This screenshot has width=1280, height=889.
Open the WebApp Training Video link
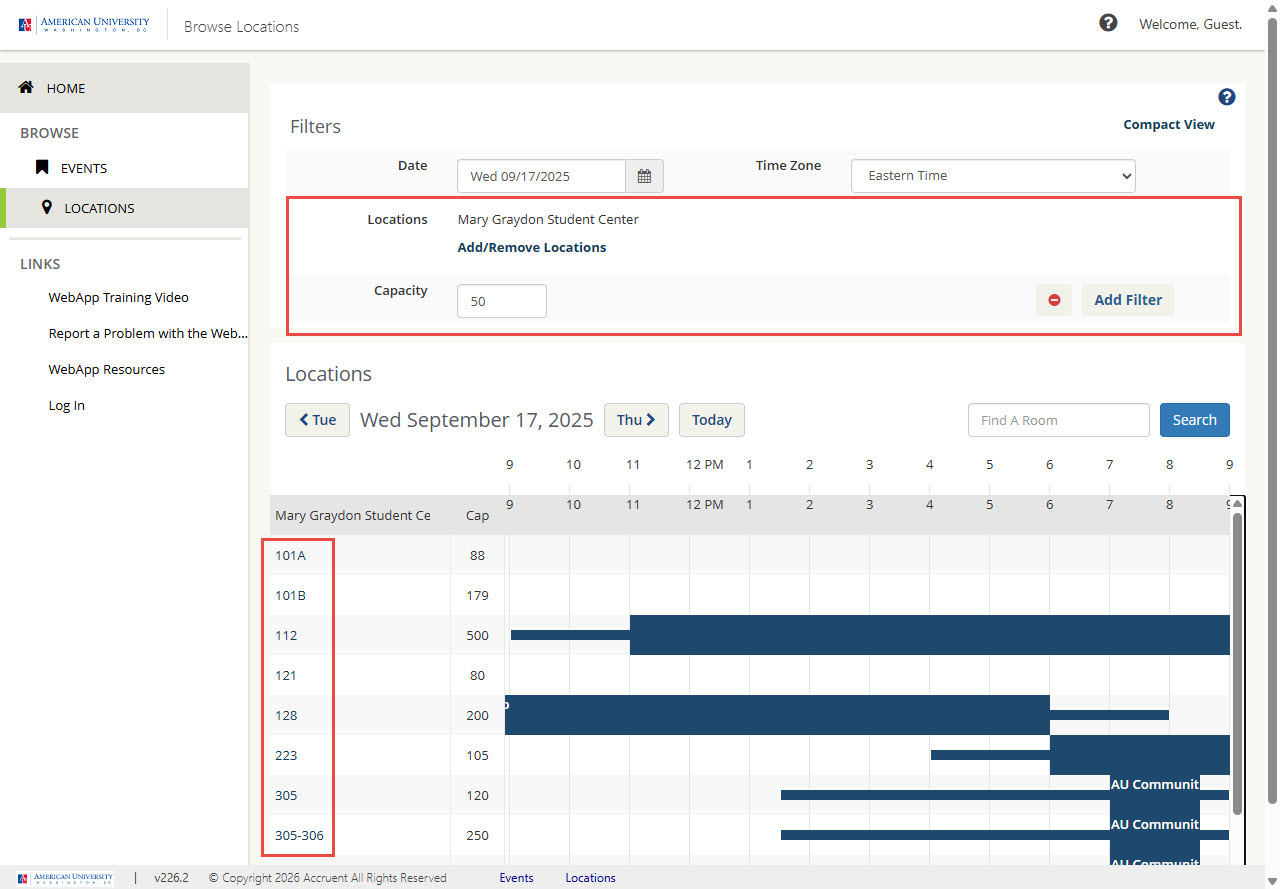point(118,297)
